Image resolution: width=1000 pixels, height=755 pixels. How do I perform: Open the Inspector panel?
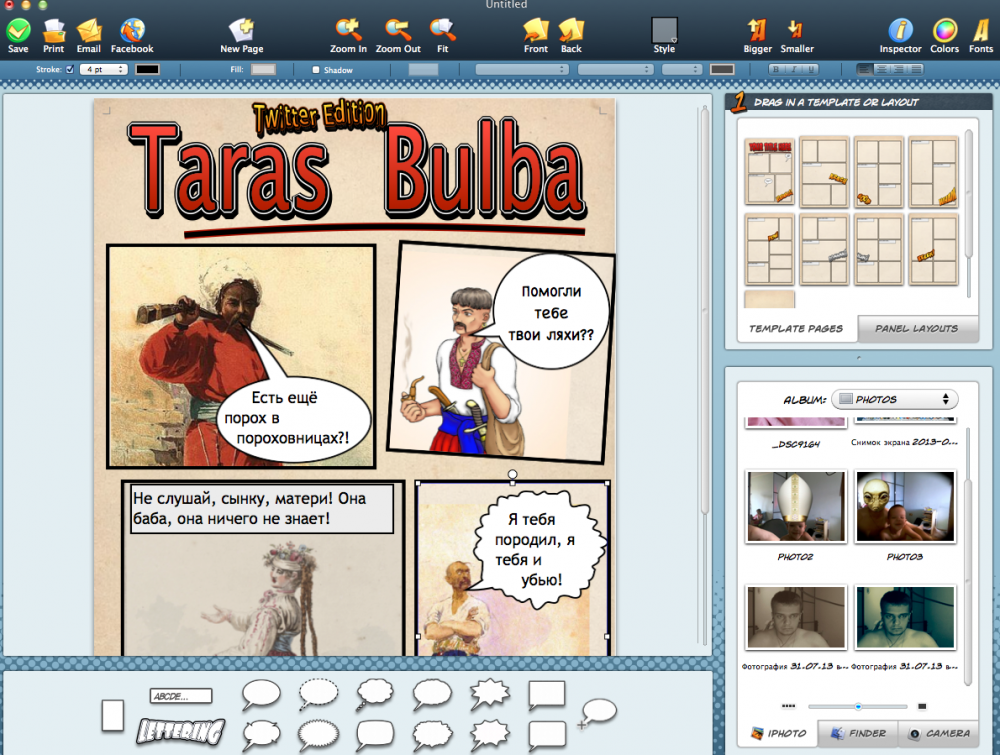coord(901,30)
